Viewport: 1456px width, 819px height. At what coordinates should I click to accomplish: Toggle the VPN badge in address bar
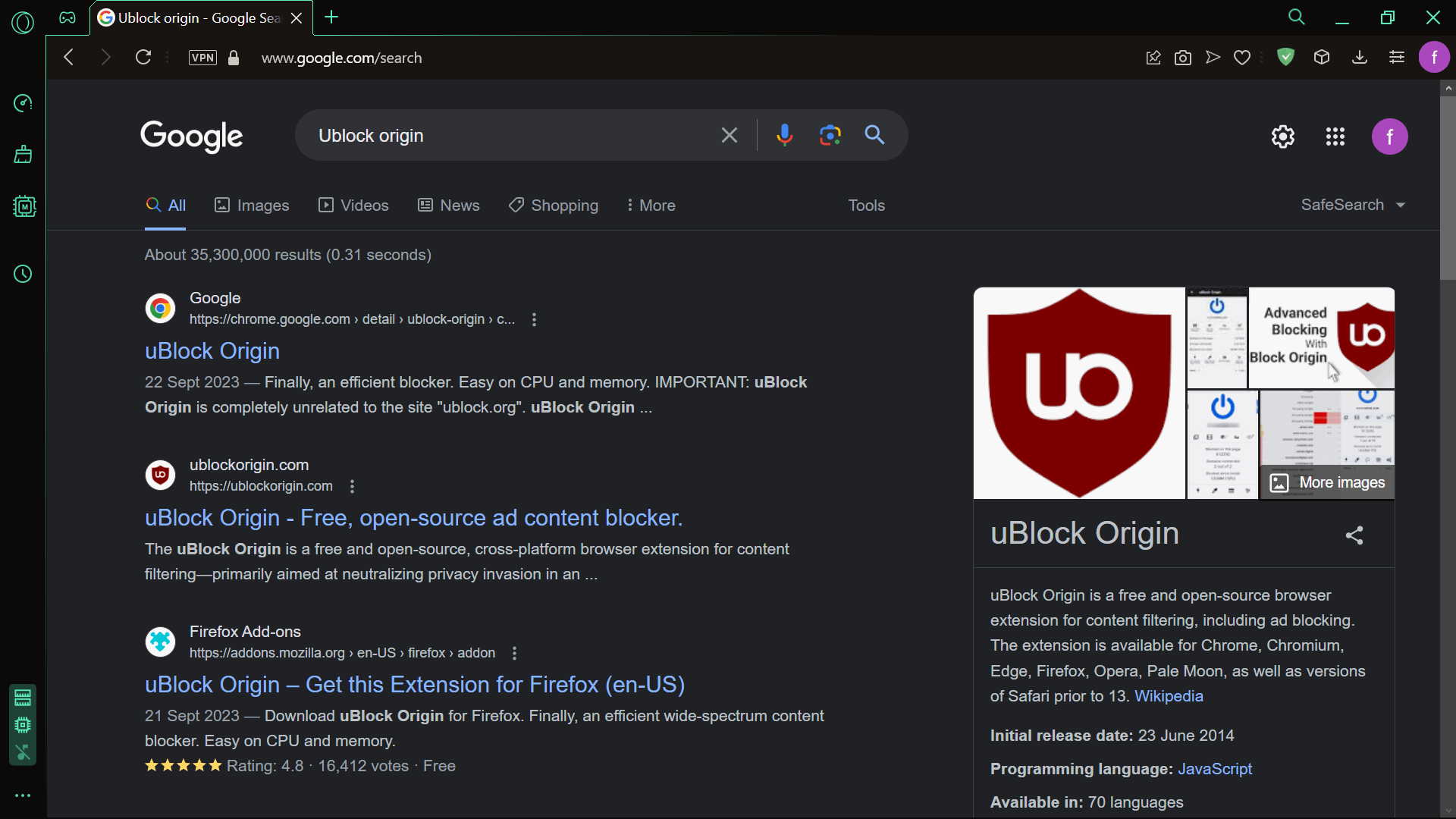pos(202,58)
